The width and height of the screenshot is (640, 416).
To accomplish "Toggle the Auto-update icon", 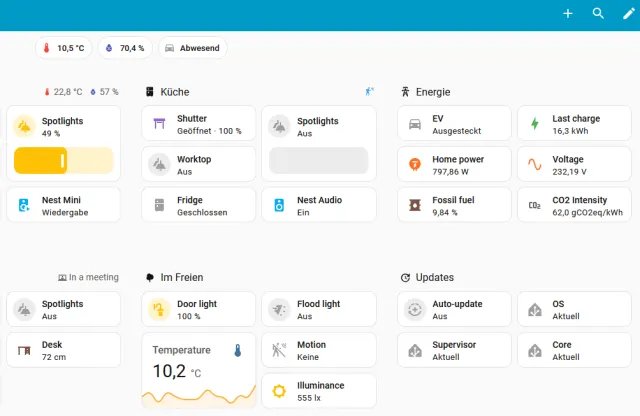I will click(415, 309).
